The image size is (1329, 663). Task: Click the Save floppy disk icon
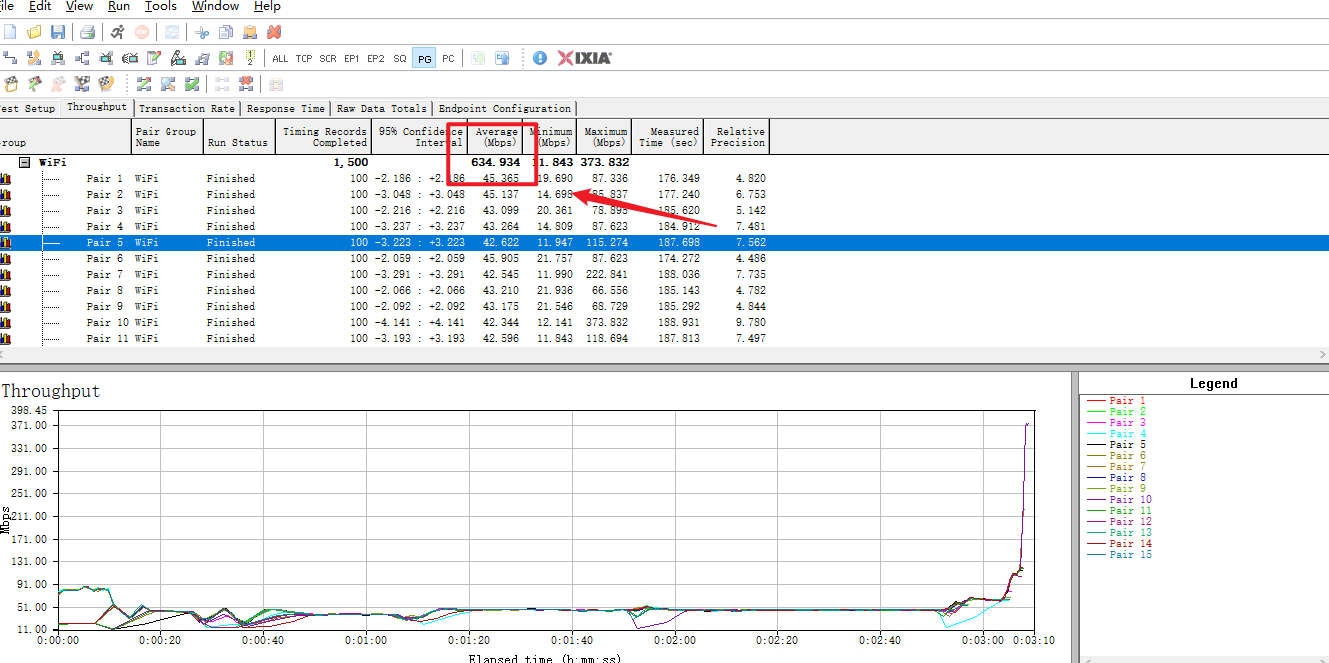[x=58, y=33]
